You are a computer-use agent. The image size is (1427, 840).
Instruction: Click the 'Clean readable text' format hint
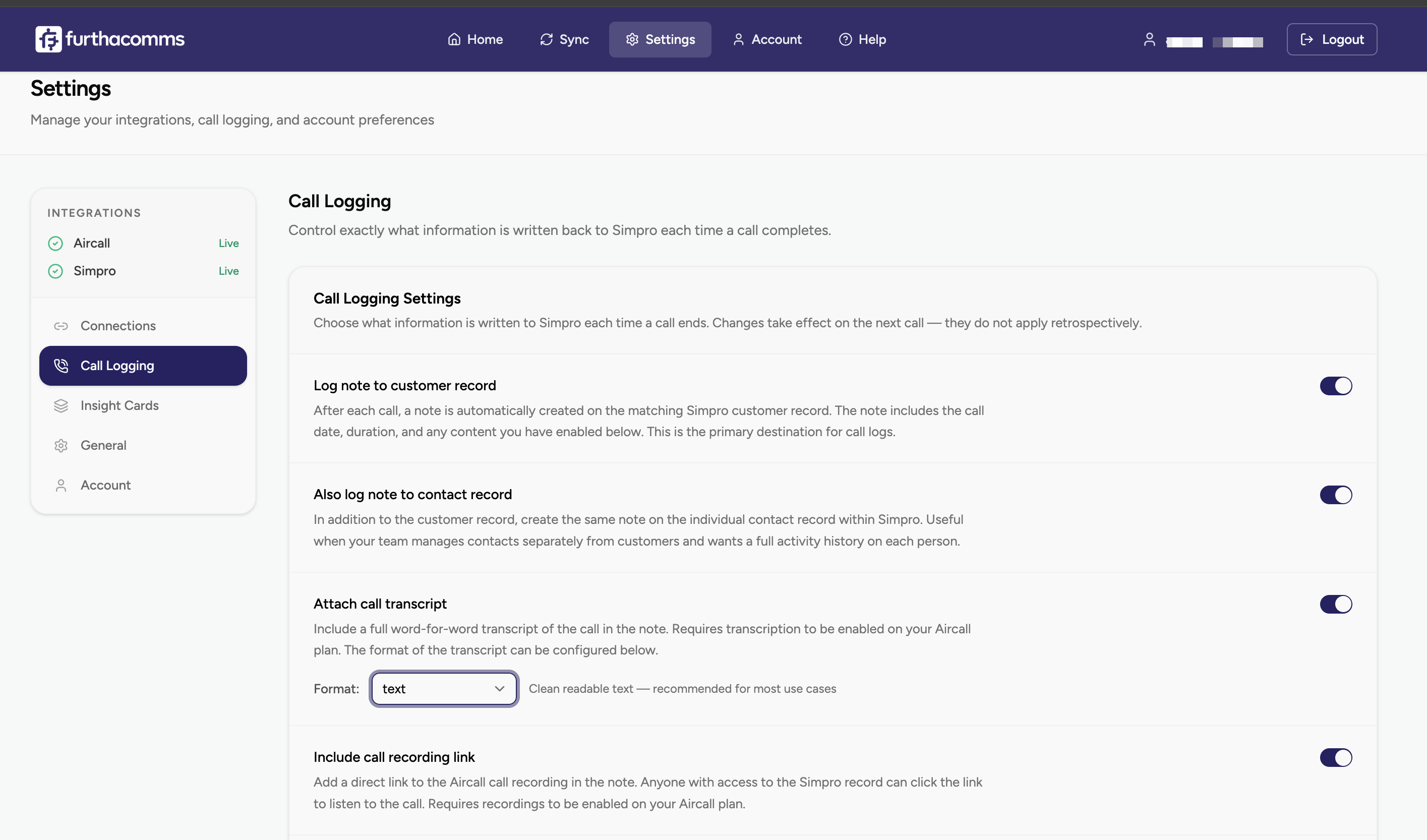[x=682, y=689]
